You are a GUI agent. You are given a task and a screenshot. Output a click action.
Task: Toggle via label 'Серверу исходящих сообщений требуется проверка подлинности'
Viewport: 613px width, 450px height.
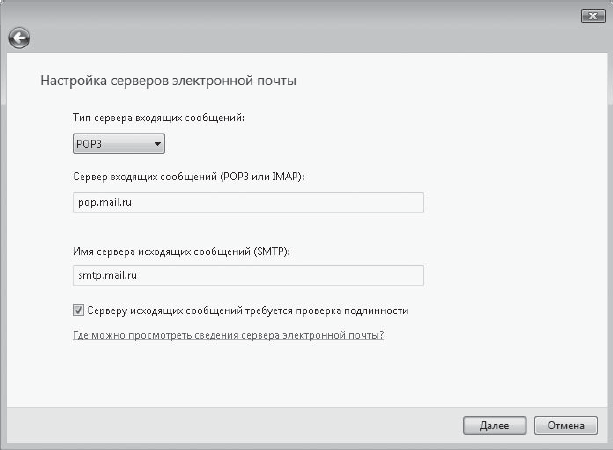248,311
